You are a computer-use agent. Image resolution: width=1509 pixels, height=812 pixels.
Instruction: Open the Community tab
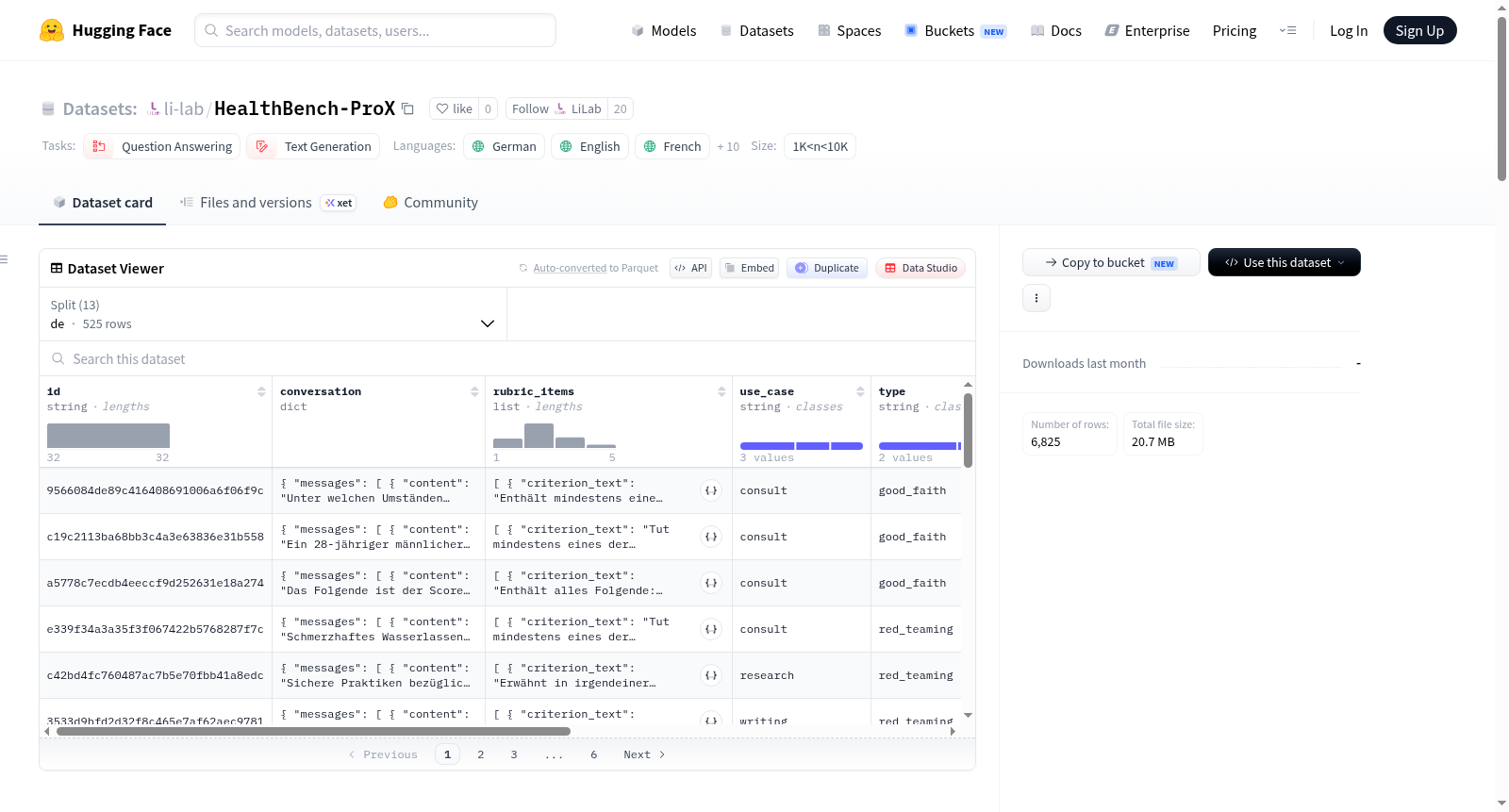pyautogui.click(x=430, y=203)
